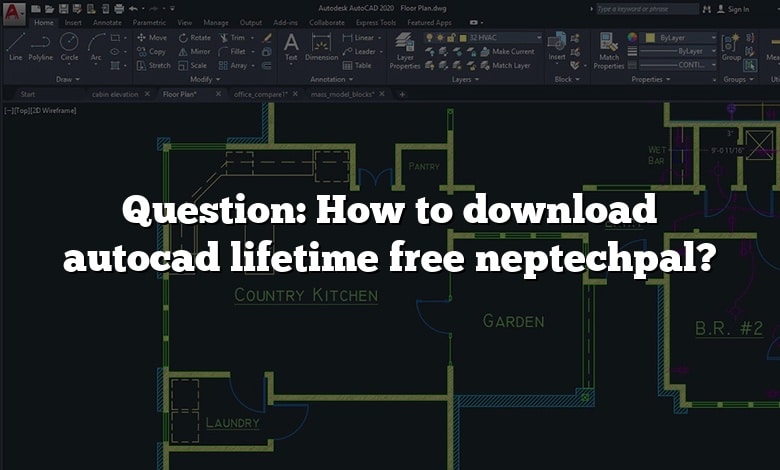Select the Arc tool
Screen dimensions: 780x470
(96, 47)
